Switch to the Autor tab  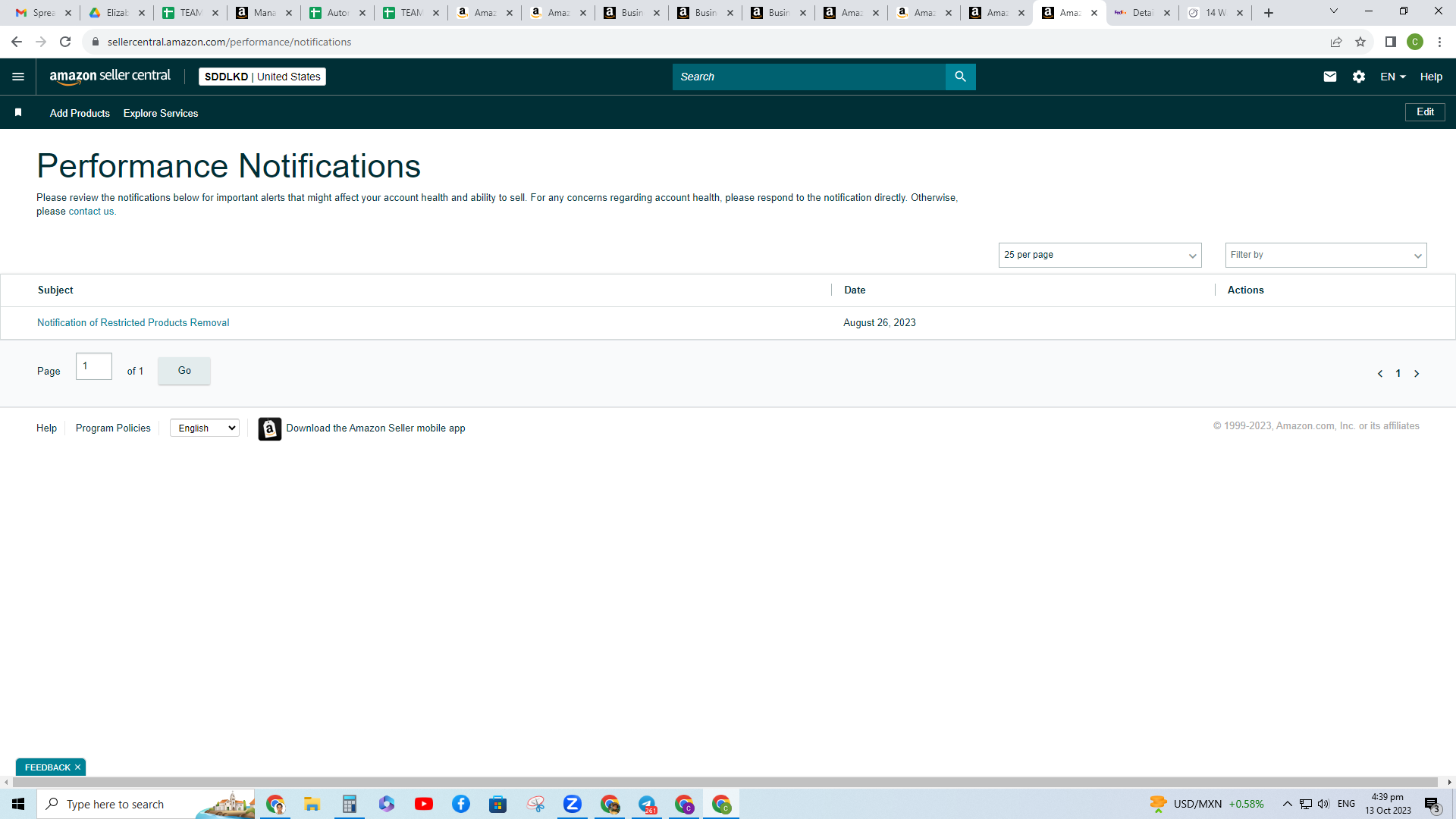(x=337, y=13)
